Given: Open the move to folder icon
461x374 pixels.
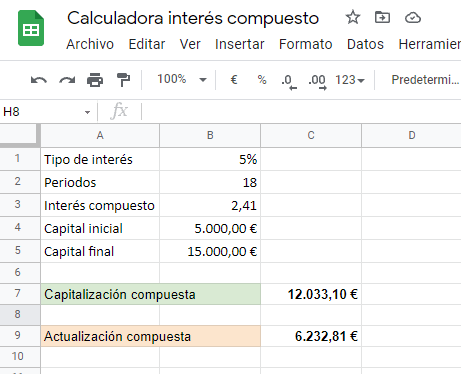Looking at the screenshot, I should click(382, 17).
